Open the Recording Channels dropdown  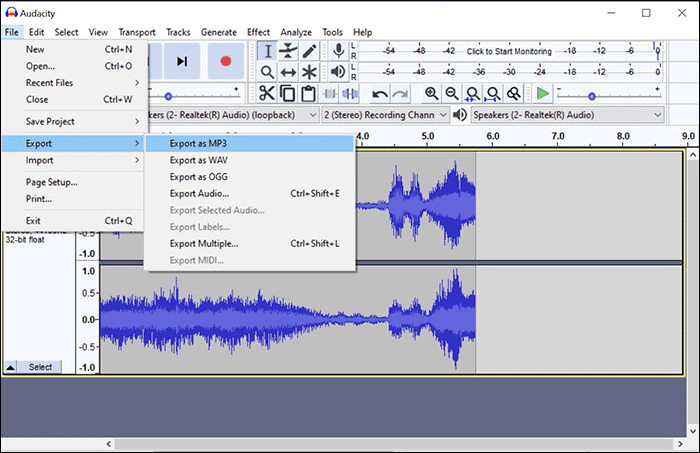click(383, 115)
